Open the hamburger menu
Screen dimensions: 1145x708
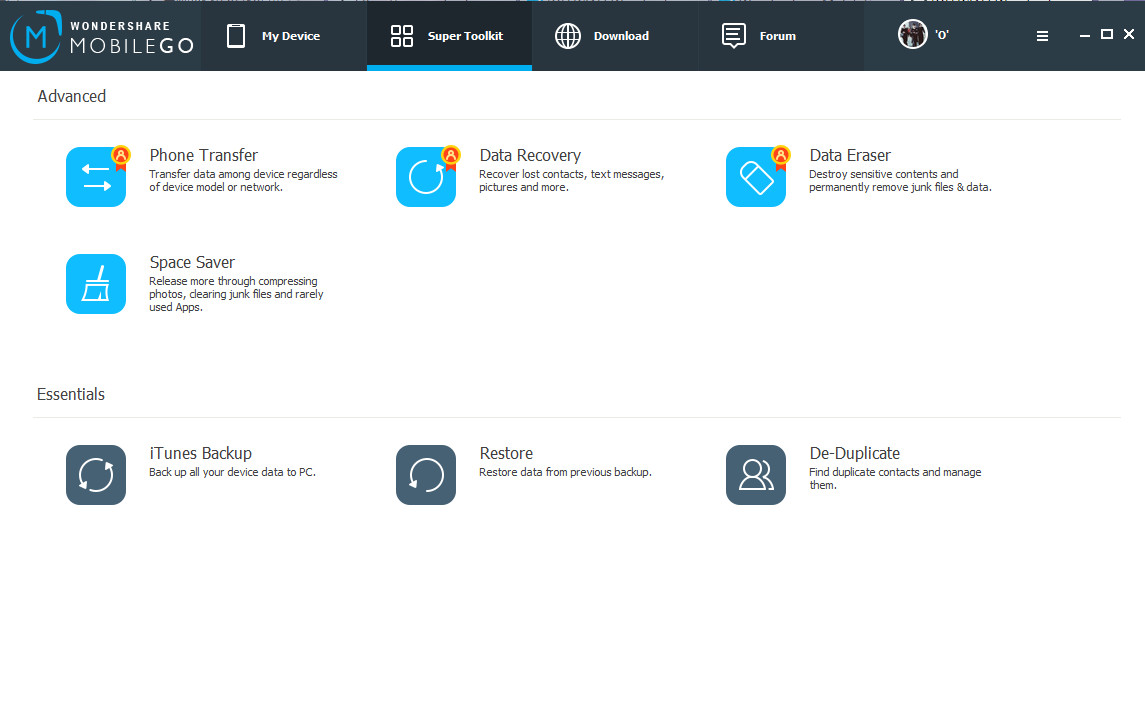coord(1042,36)
